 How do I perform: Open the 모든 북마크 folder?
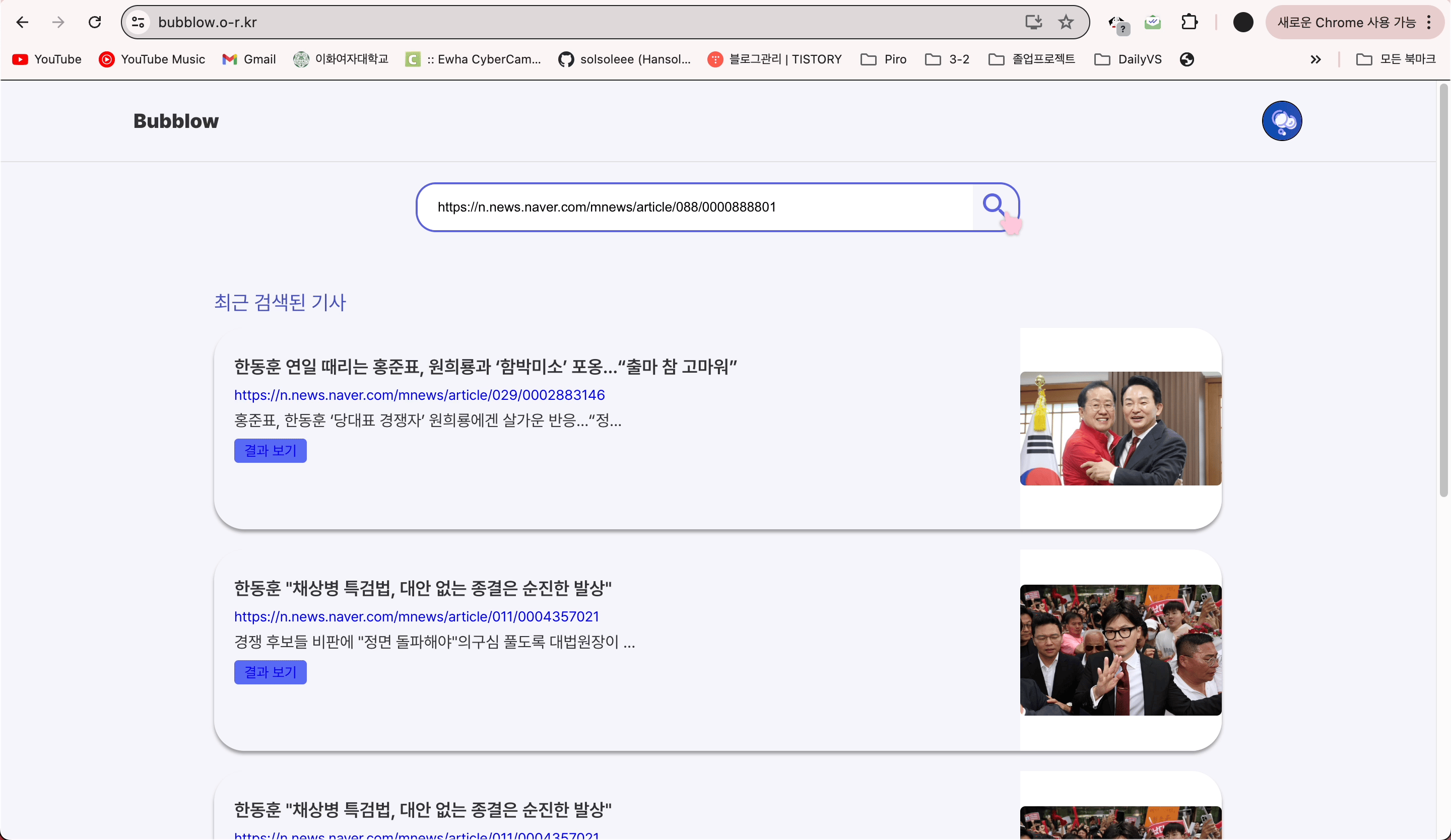click(x=1396, y=59)
